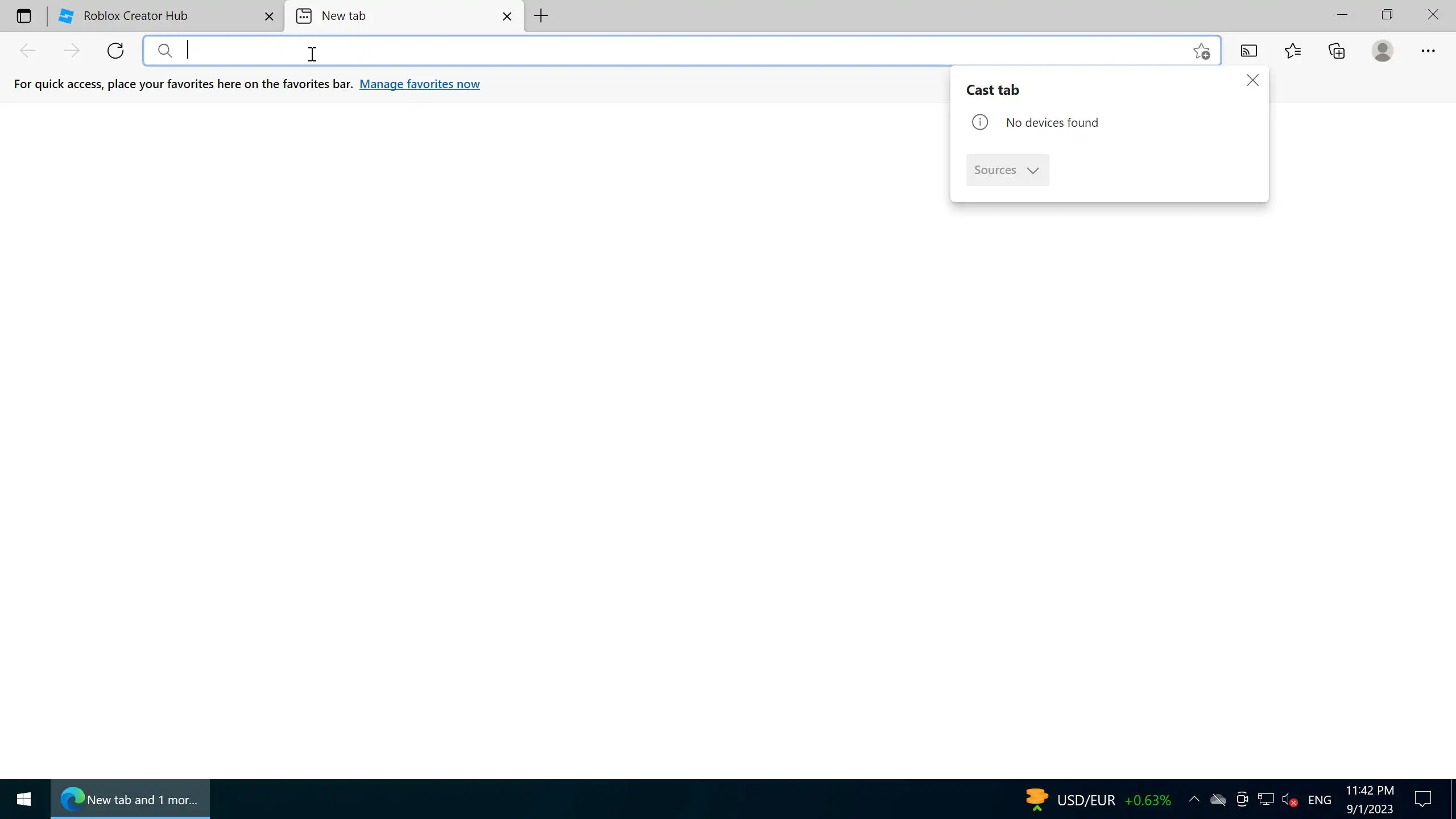The height and width of the screenshot is (819, 1456).
Task: Show hidden system tray icons chevron
Action: click(1194, 800)
